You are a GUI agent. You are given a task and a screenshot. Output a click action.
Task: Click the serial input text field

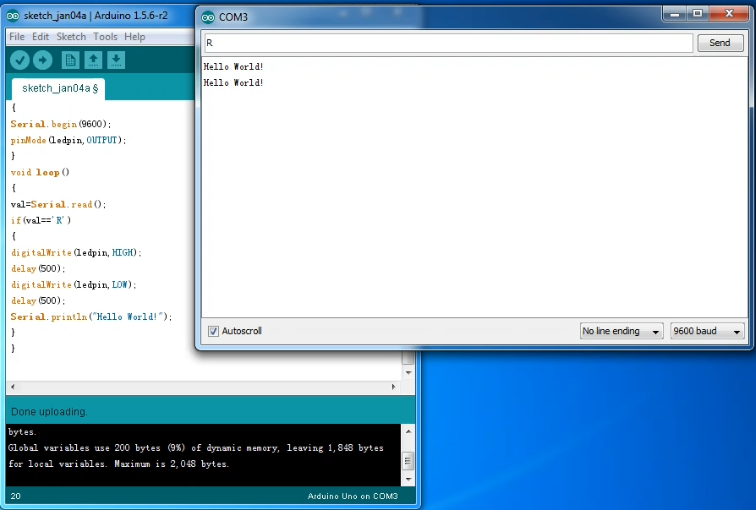coord(447,43)
